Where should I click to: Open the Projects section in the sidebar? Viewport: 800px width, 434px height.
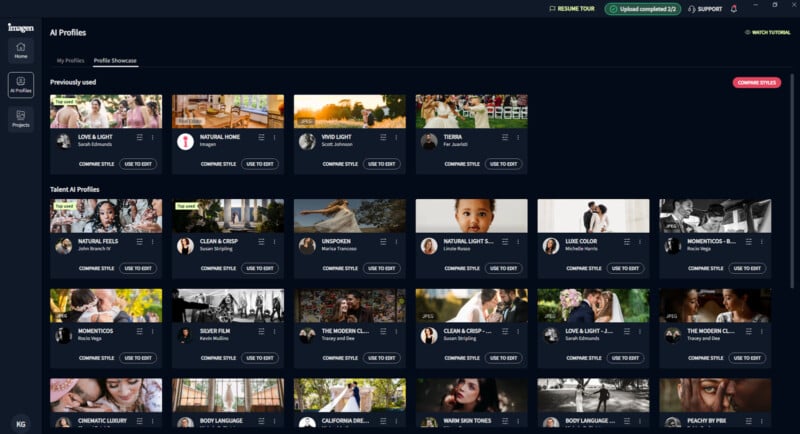coord(21,119)
